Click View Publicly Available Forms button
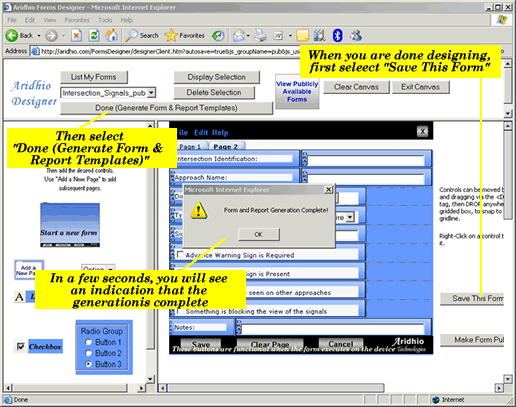 click(x=297, y=91)
